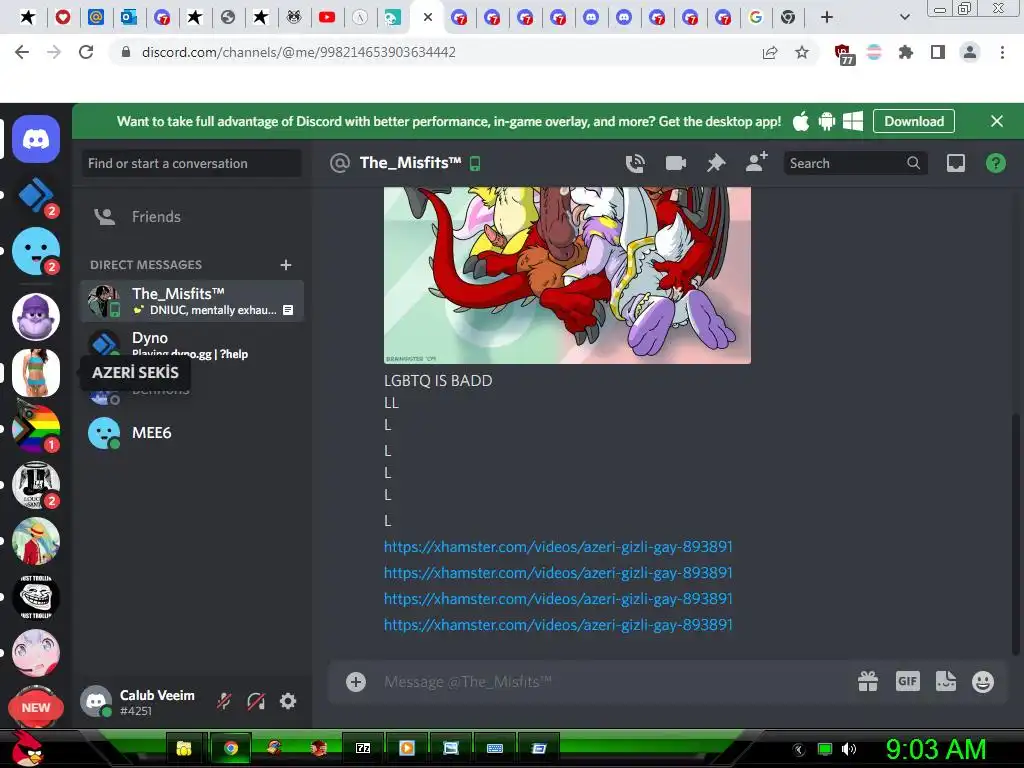Open the Dyno direct message
Image resolution: width=1024 pixels, height=768 pixels.
192,345
